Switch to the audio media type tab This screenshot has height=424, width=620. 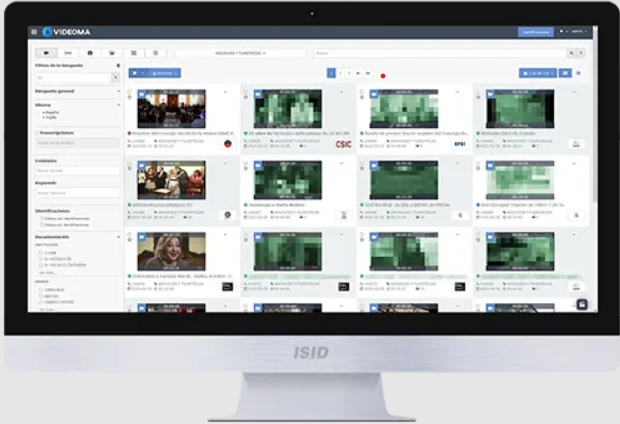click(68, 53)
